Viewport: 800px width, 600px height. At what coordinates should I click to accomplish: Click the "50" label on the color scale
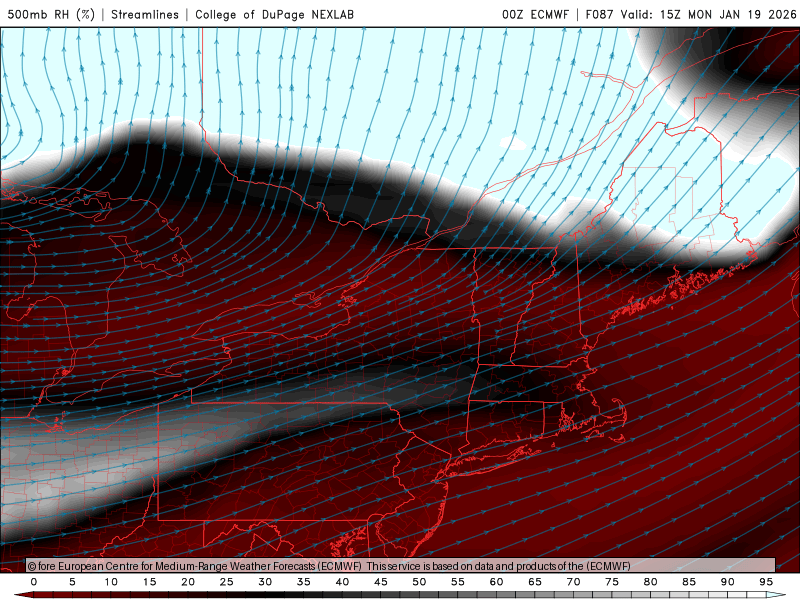tap(419, 582)
